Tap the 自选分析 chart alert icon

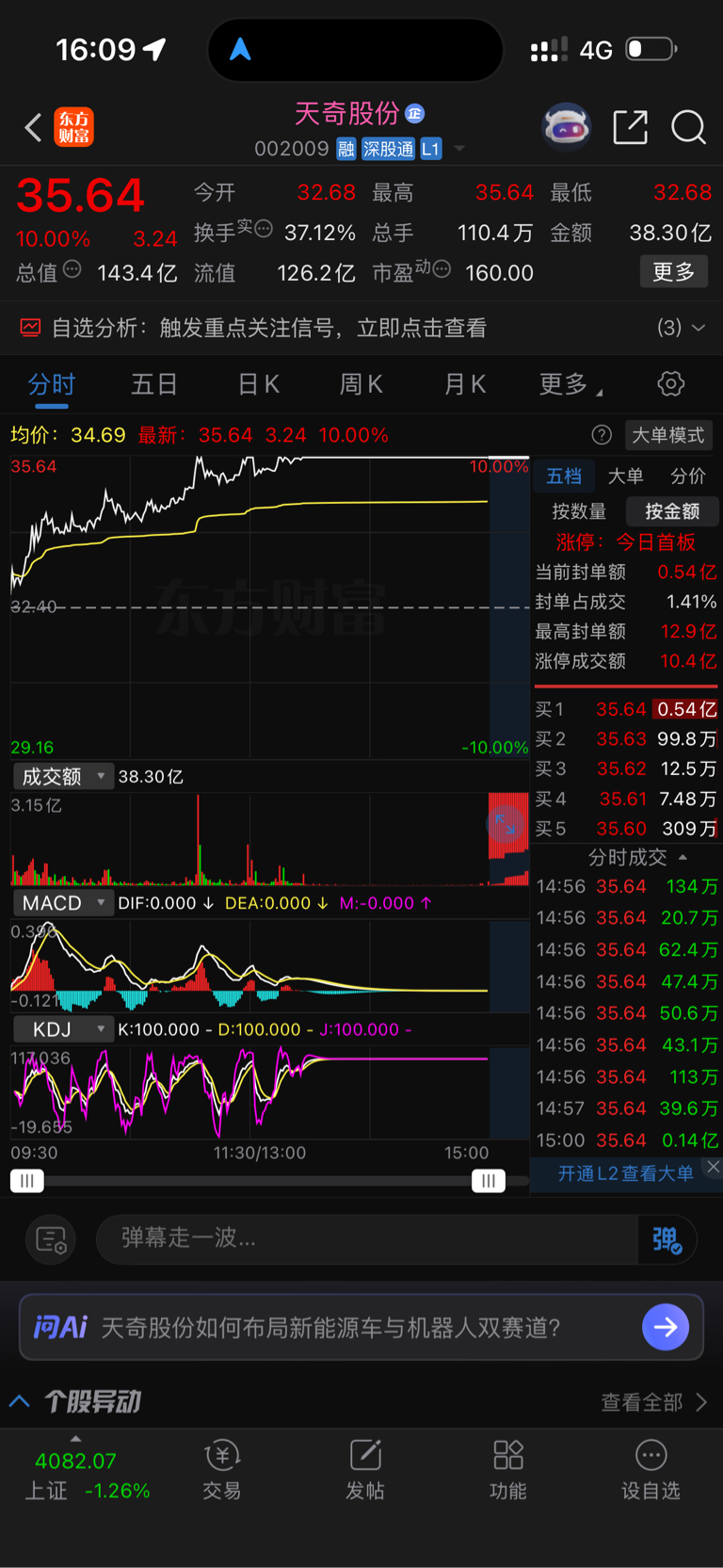[30, 328]
